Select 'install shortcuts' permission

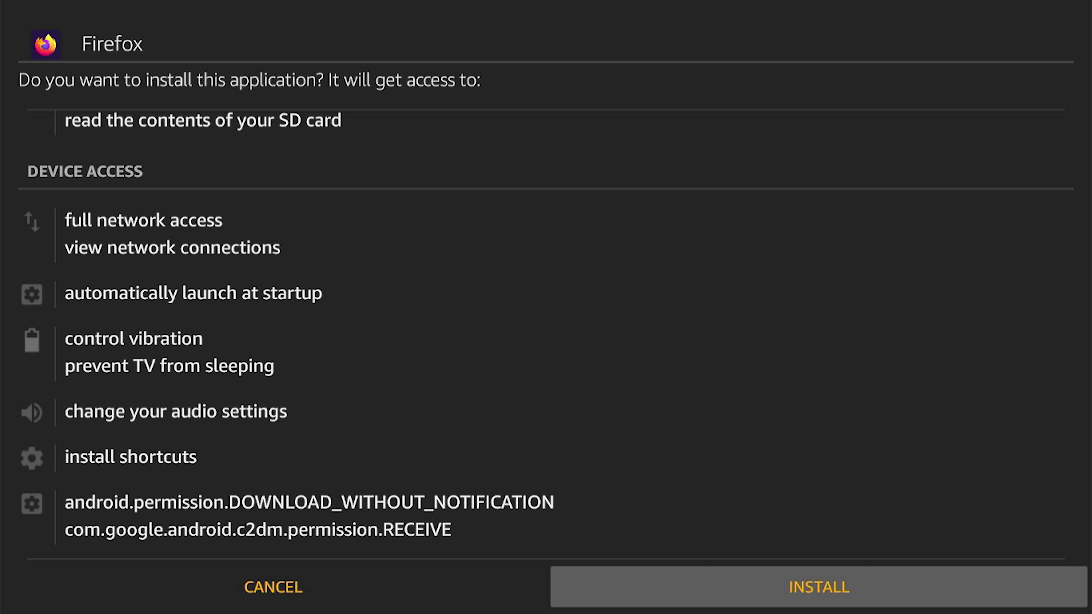tap(130, 457)
